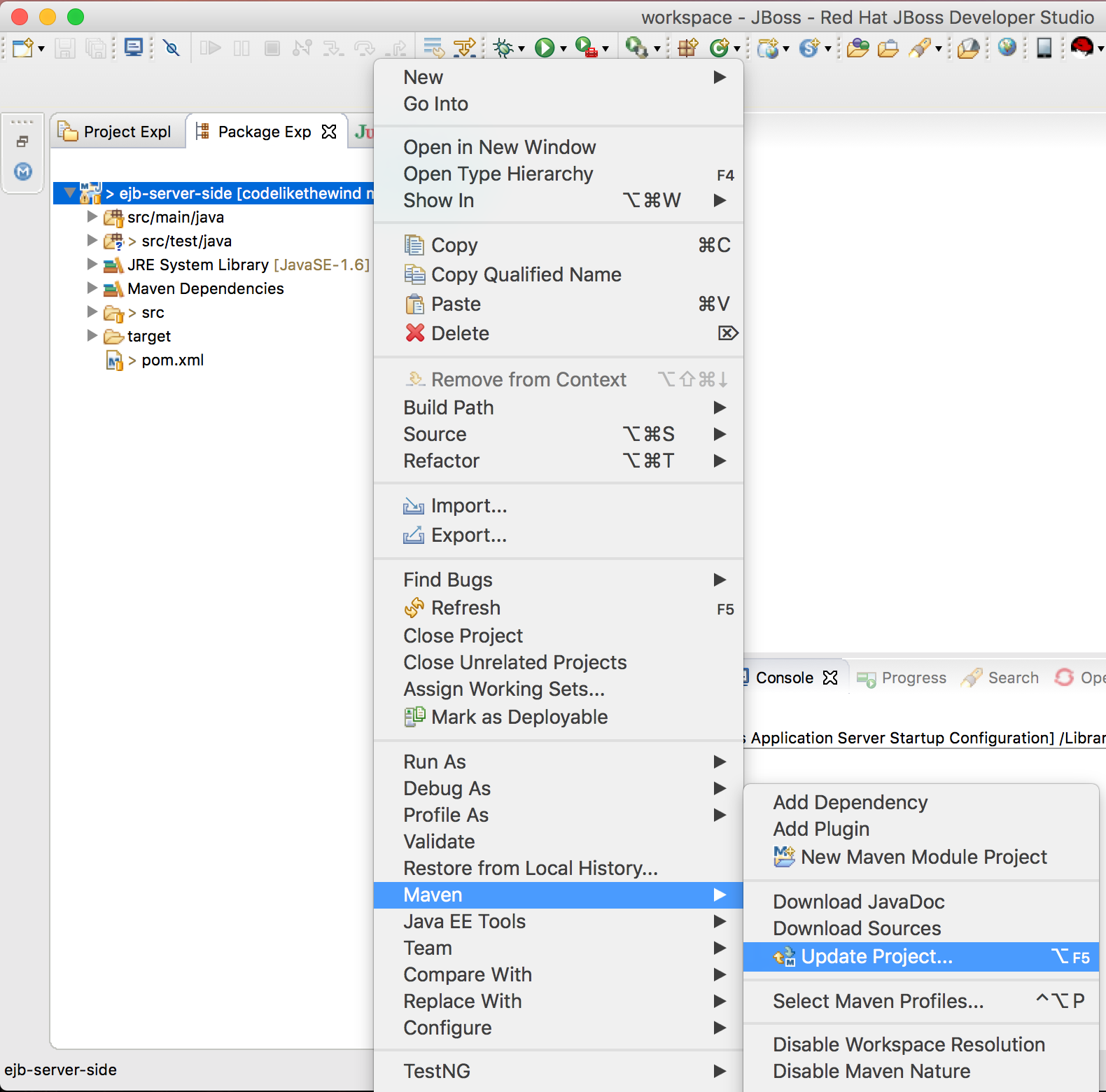Select Disable Maven Nature entry
This screenshot has width=1106, height=1092.
[x=920, y=1071]
